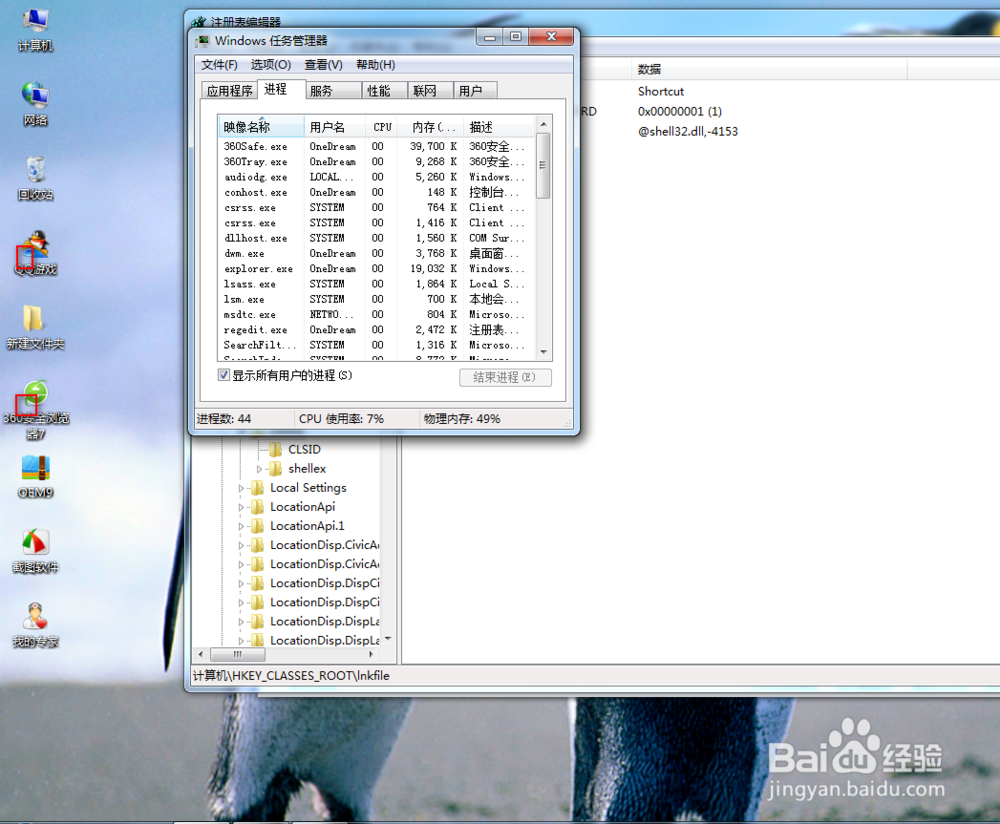Toggle 显示所有用户的进程 checkbox
The image size is (1000, 824).
coord(223,375)
